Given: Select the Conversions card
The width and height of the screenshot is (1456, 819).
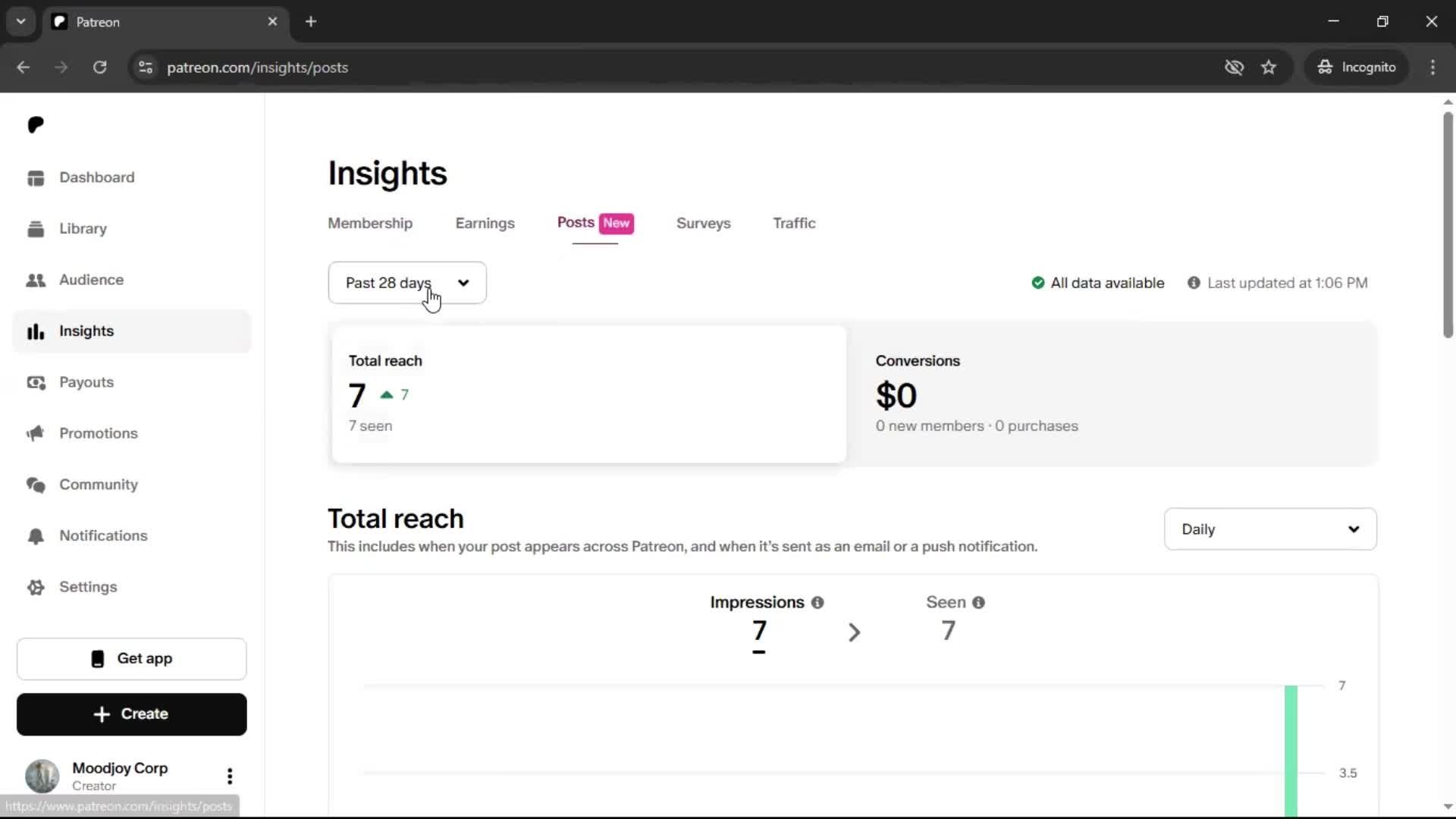Looking at the screenshot, I should point(1112,394).
